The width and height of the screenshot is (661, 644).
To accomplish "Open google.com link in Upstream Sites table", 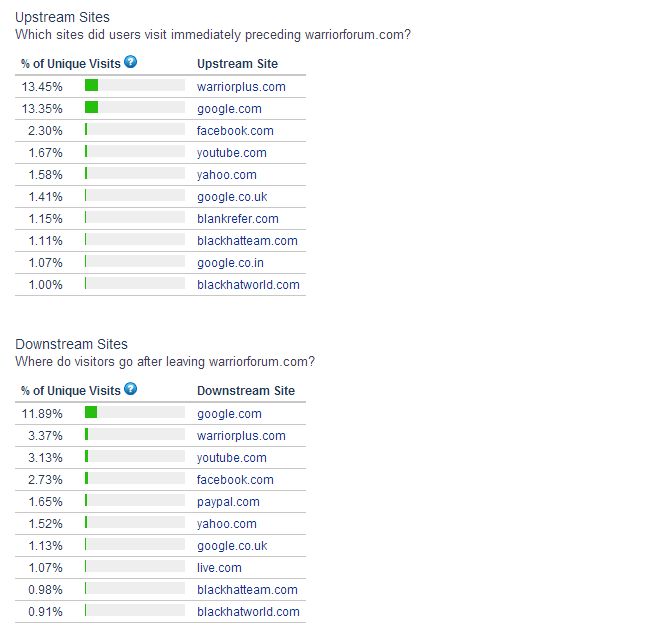I will [229, 109].
